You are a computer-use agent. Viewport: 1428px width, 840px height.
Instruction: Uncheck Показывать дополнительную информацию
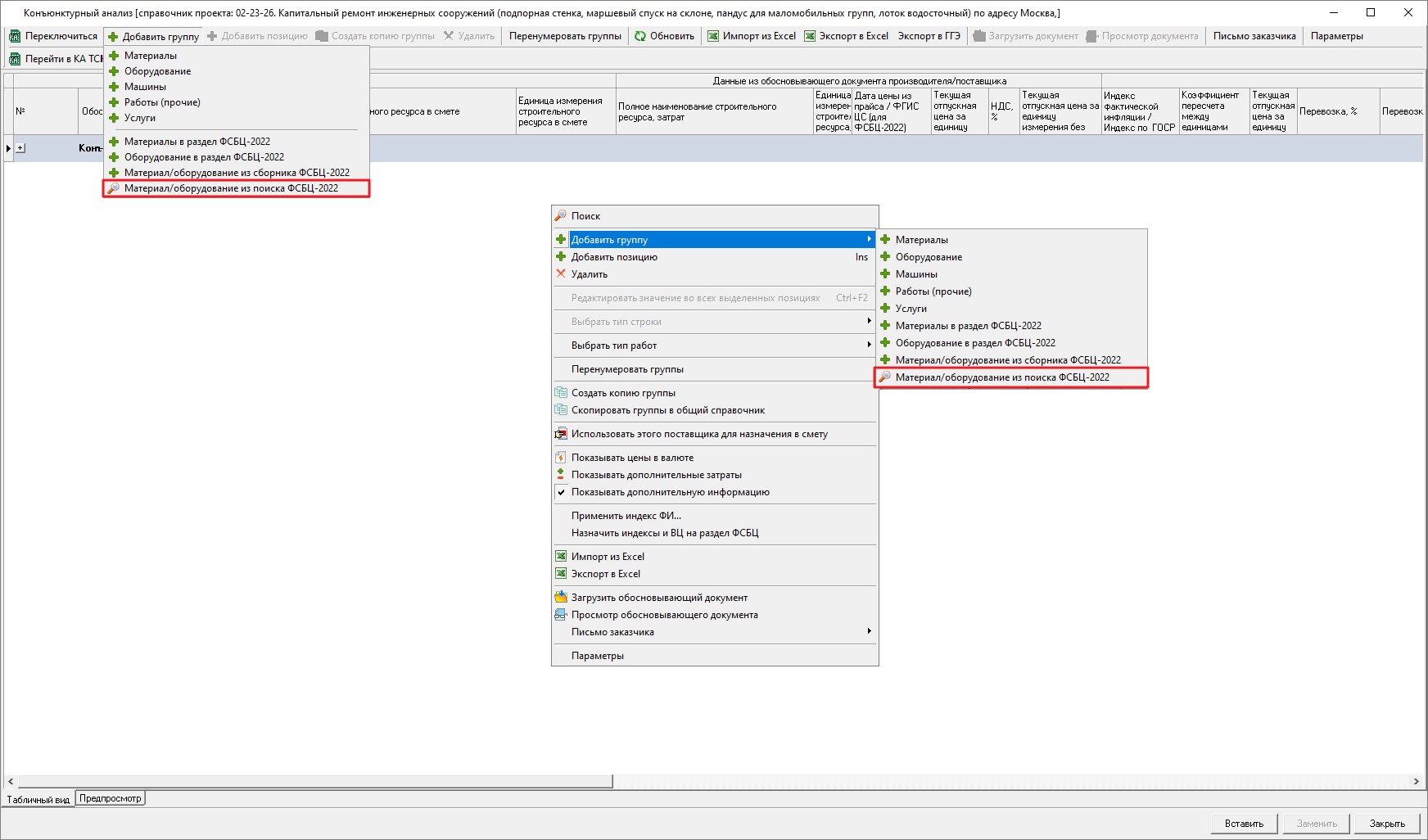715,492
